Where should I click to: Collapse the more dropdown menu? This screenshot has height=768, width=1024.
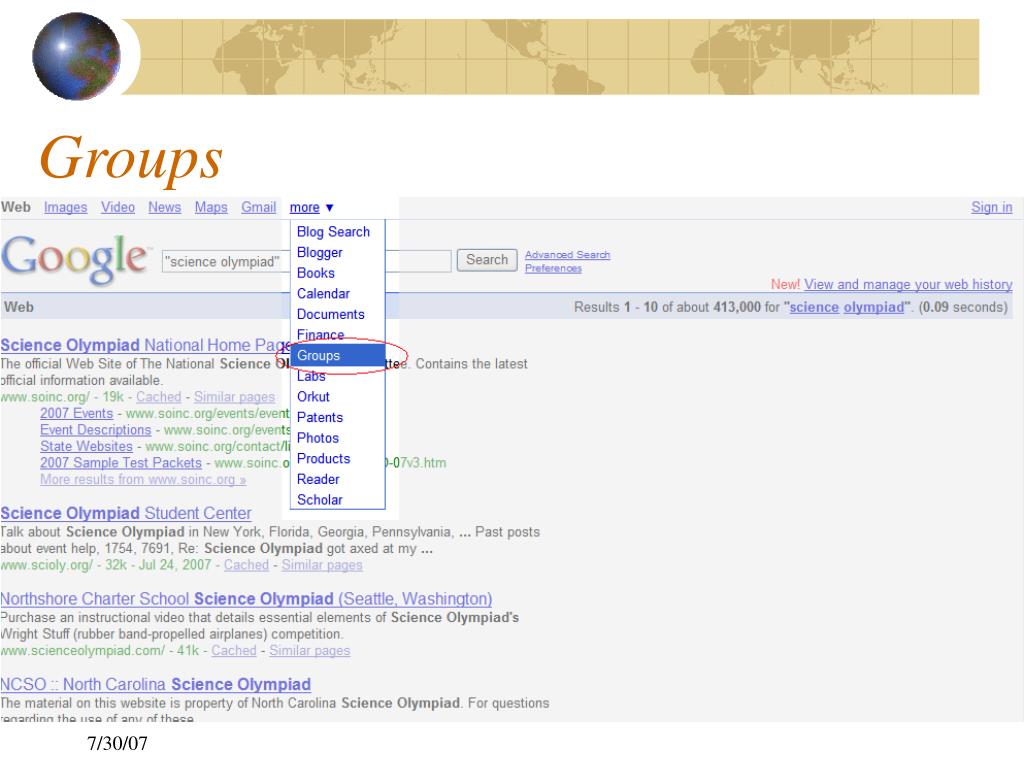click(312, 207)
